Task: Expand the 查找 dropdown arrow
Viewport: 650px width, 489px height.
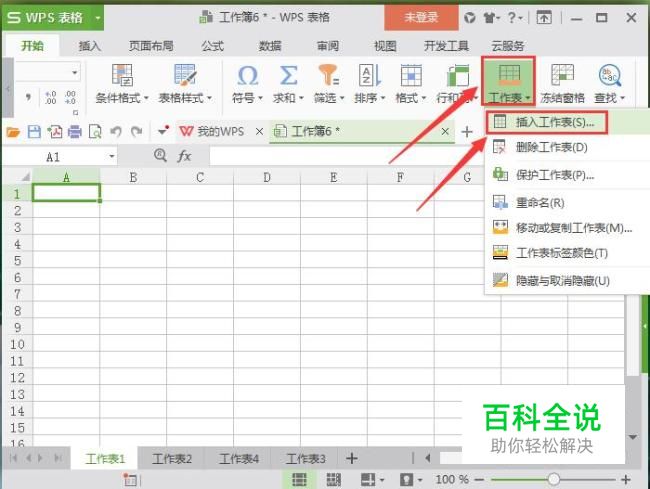Action: tap(622, 99)
